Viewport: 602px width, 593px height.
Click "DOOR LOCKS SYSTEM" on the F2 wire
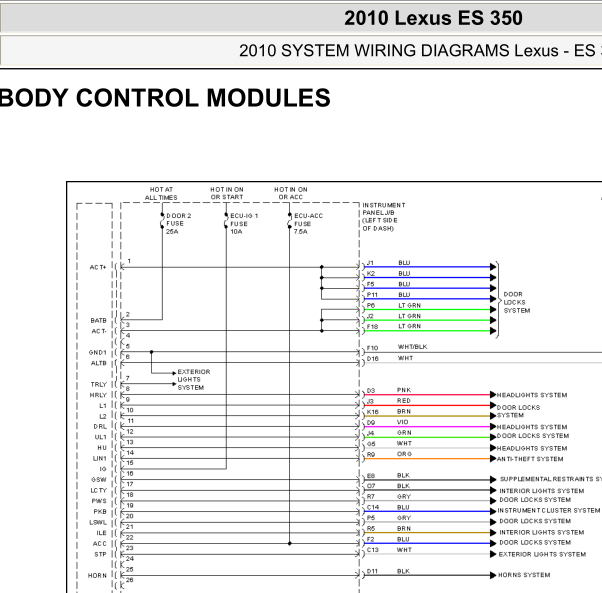(535, 542)
